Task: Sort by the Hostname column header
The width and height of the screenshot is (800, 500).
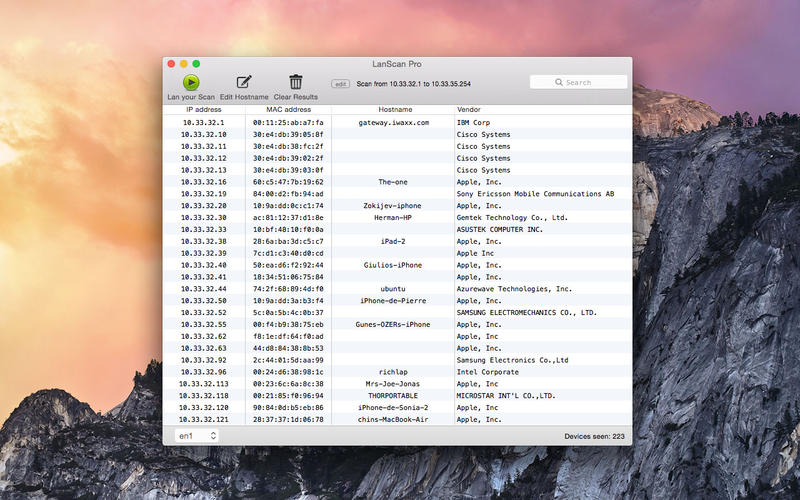Action: (395, 109)
